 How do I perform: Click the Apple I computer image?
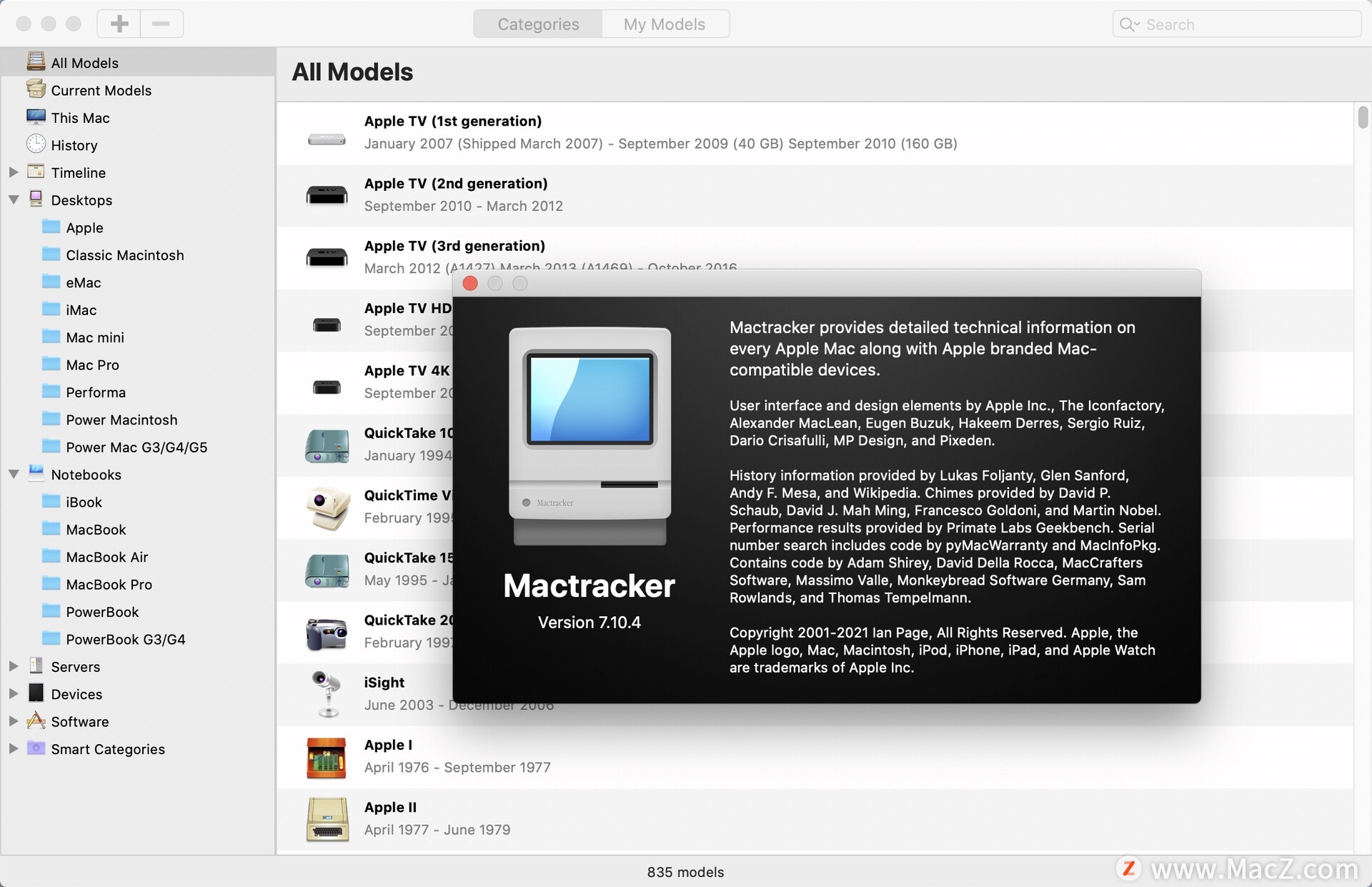(x=327, y=757)
